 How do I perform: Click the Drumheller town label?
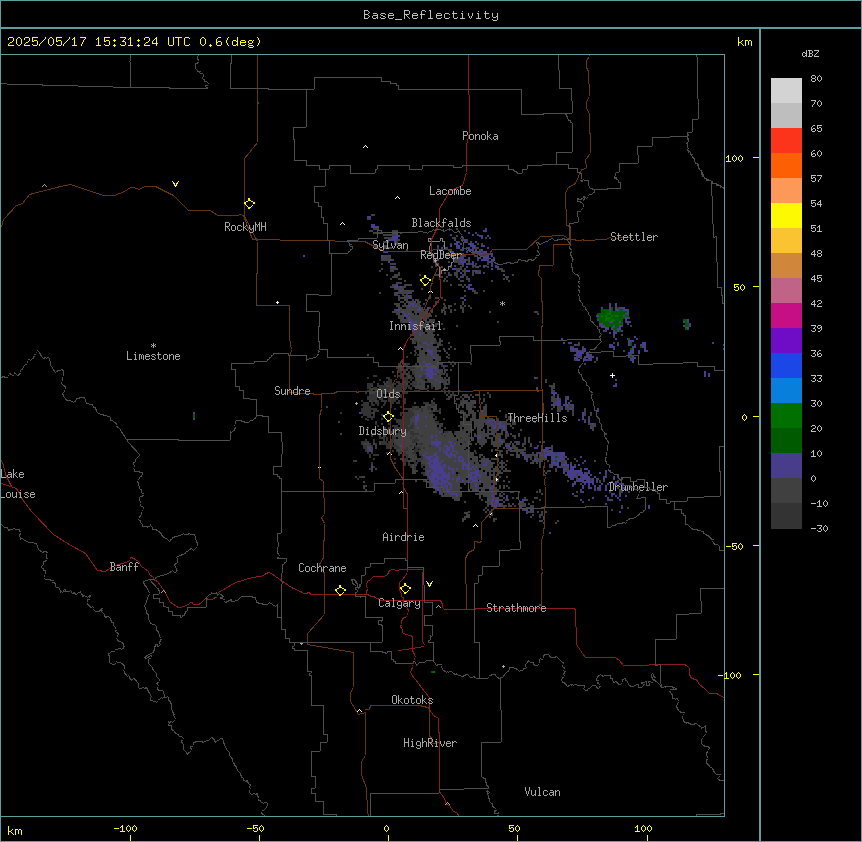[638, 487]
